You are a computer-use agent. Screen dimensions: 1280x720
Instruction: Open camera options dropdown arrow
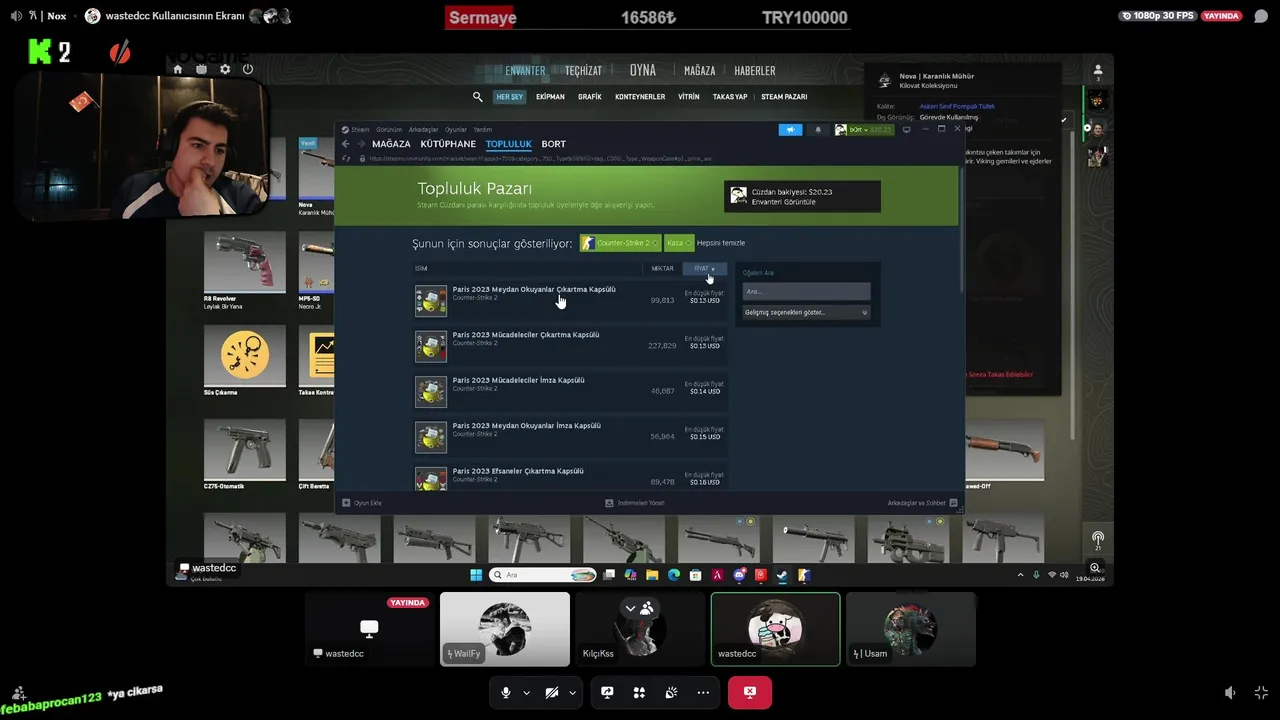pos(572,692)
